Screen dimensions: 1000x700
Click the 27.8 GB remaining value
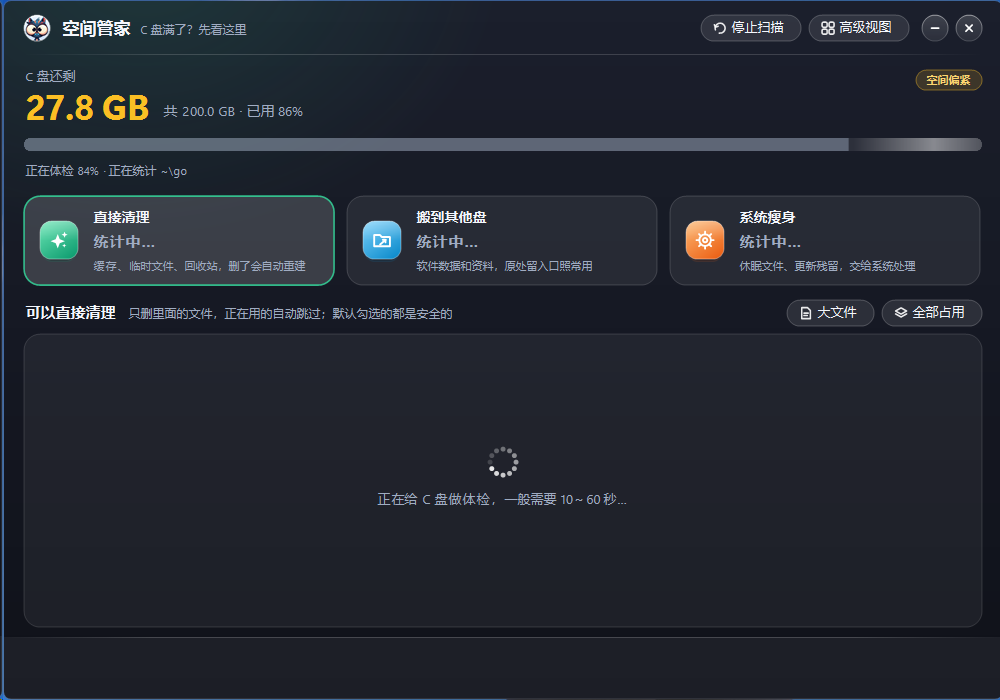tap(87, 108)
